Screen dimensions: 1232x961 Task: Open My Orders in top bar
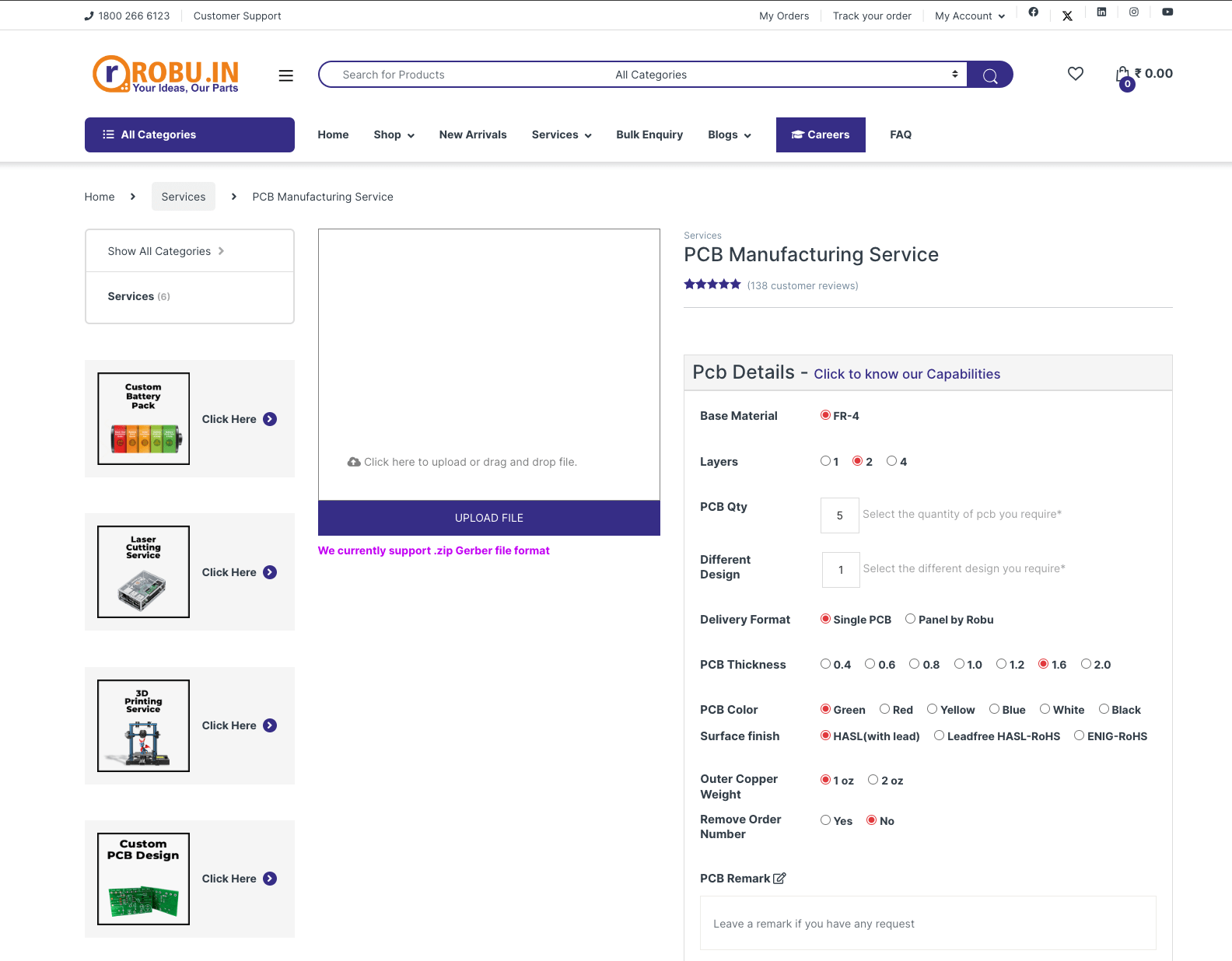click(784, 16)
